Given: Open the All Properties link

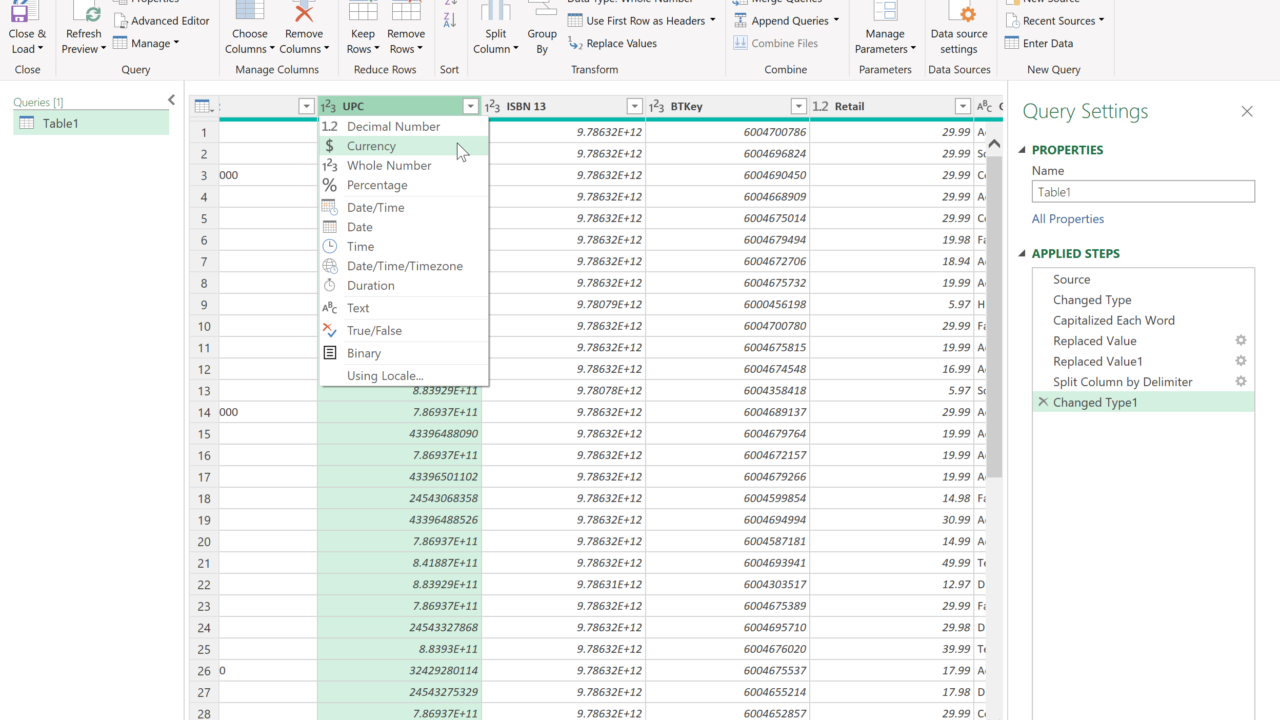Looking at the screenshot, I should [x=1068, y=219].
